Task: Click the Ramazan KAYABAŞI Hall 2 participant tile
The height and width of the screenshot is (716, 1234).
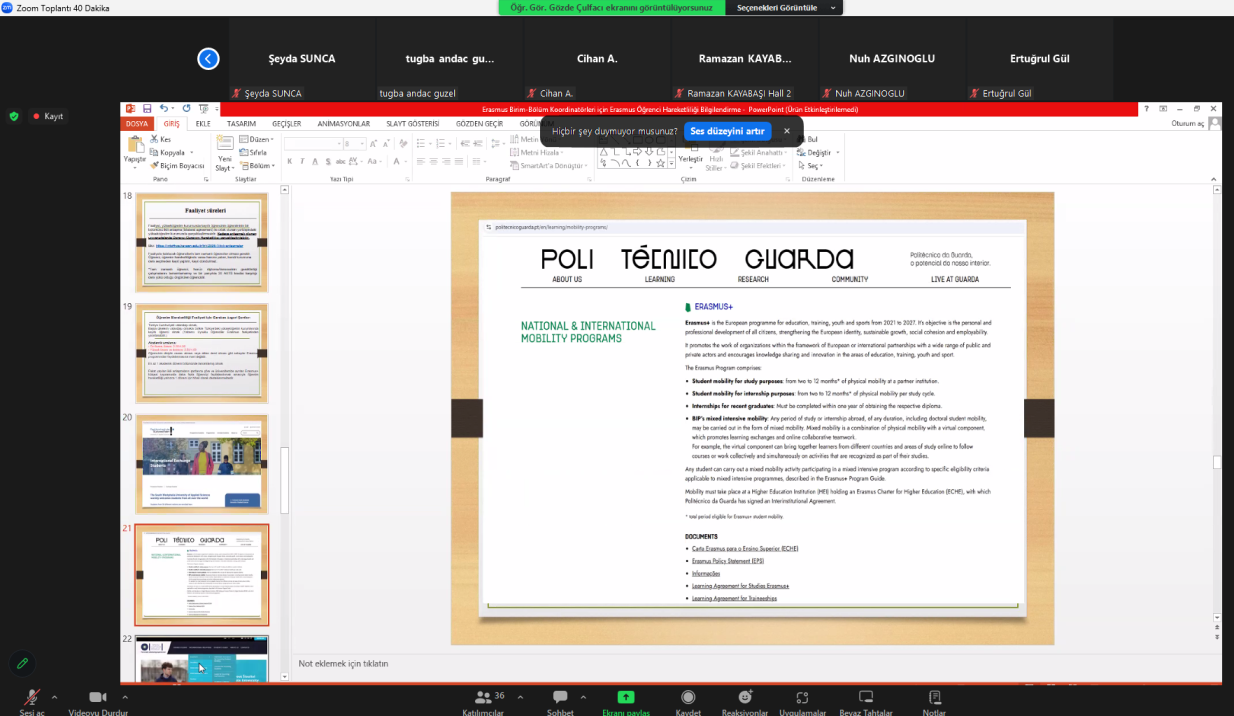Action: pos(744,58)
